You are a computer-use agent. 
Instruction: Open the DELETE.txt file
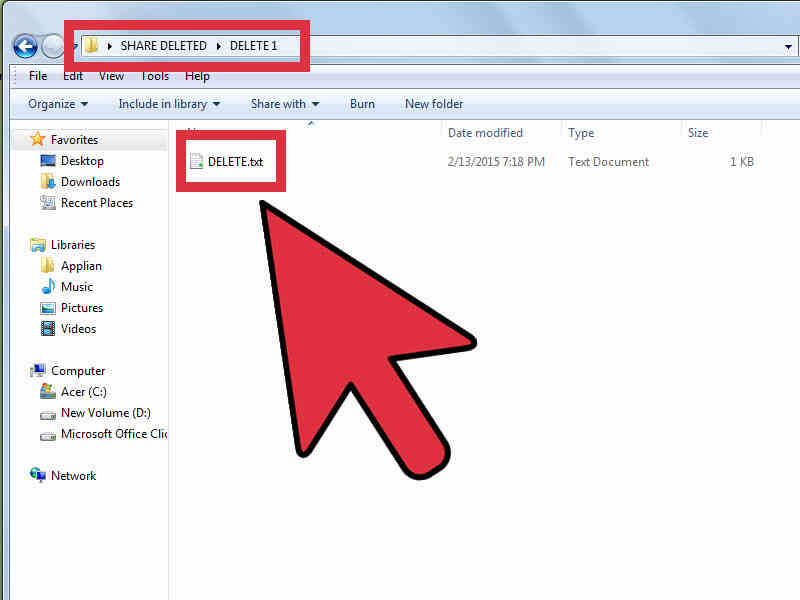(230, 161)
